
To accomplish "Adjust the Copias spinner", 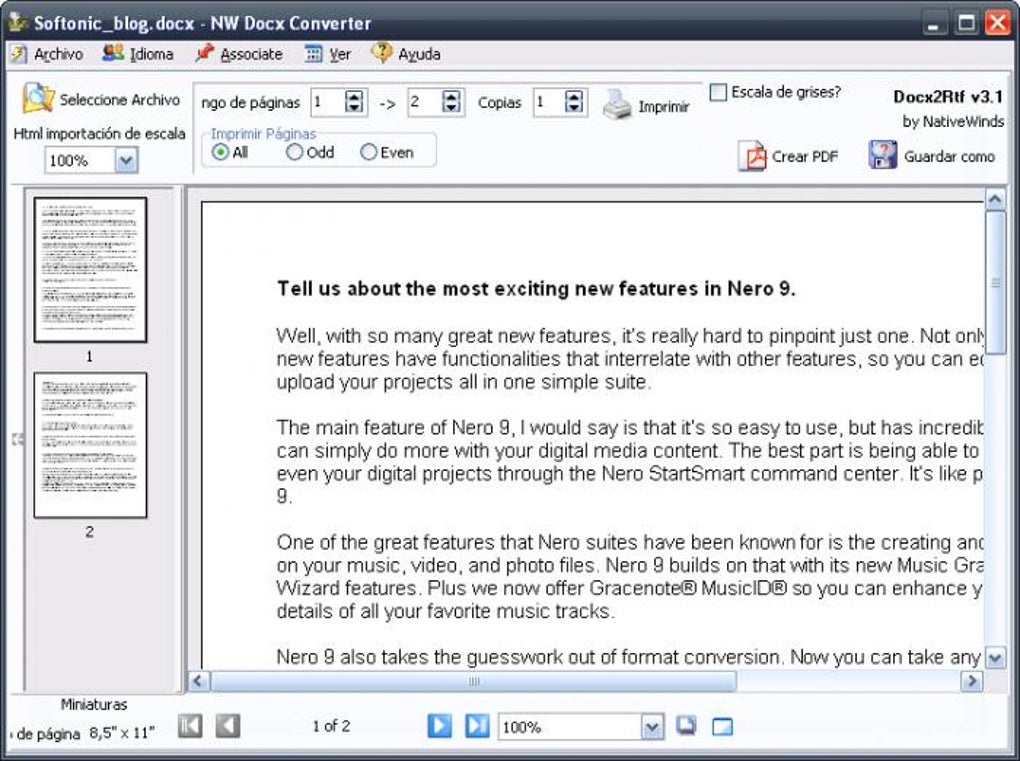I will 574,102.
